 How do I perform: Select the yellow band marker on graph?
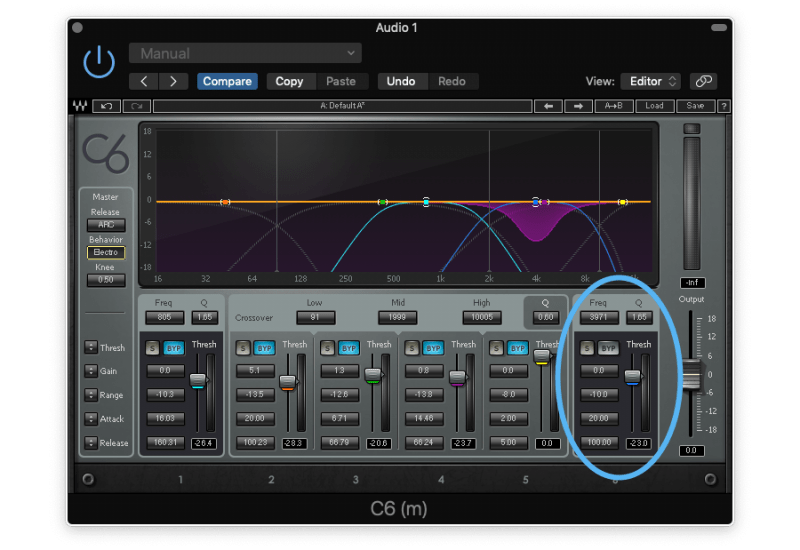click(622, 202)
